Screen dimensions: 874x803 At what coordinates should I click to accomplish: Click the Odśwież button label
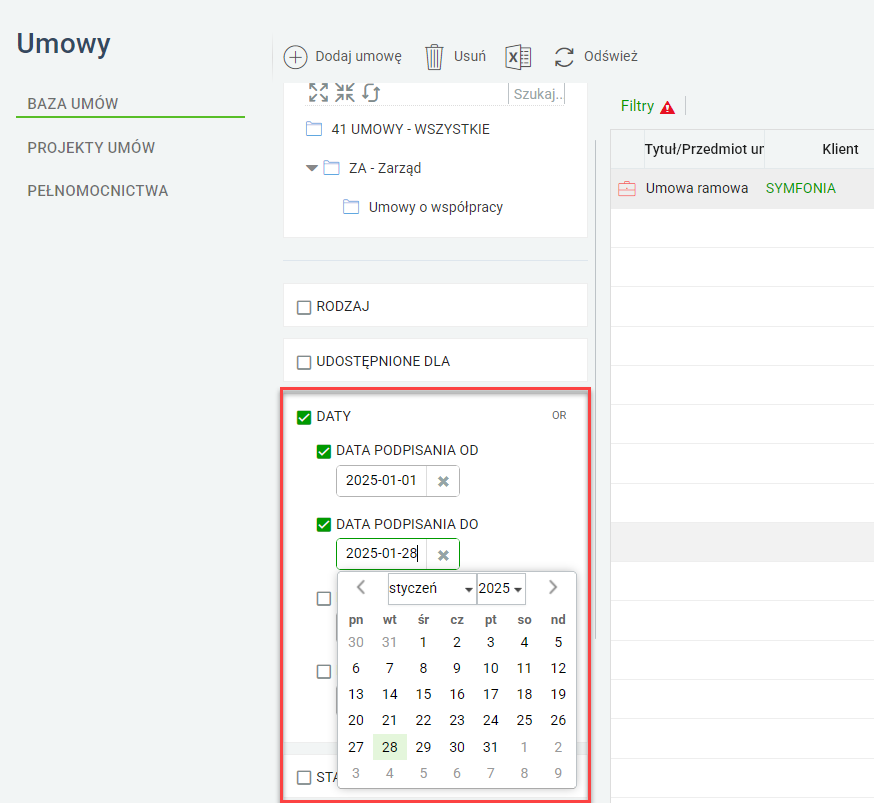click(x=610, y=56)
